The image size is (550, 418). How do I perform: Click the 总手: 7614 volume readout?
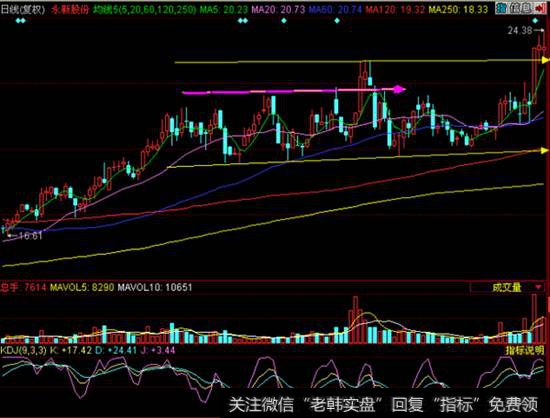[x=23, y=288]
